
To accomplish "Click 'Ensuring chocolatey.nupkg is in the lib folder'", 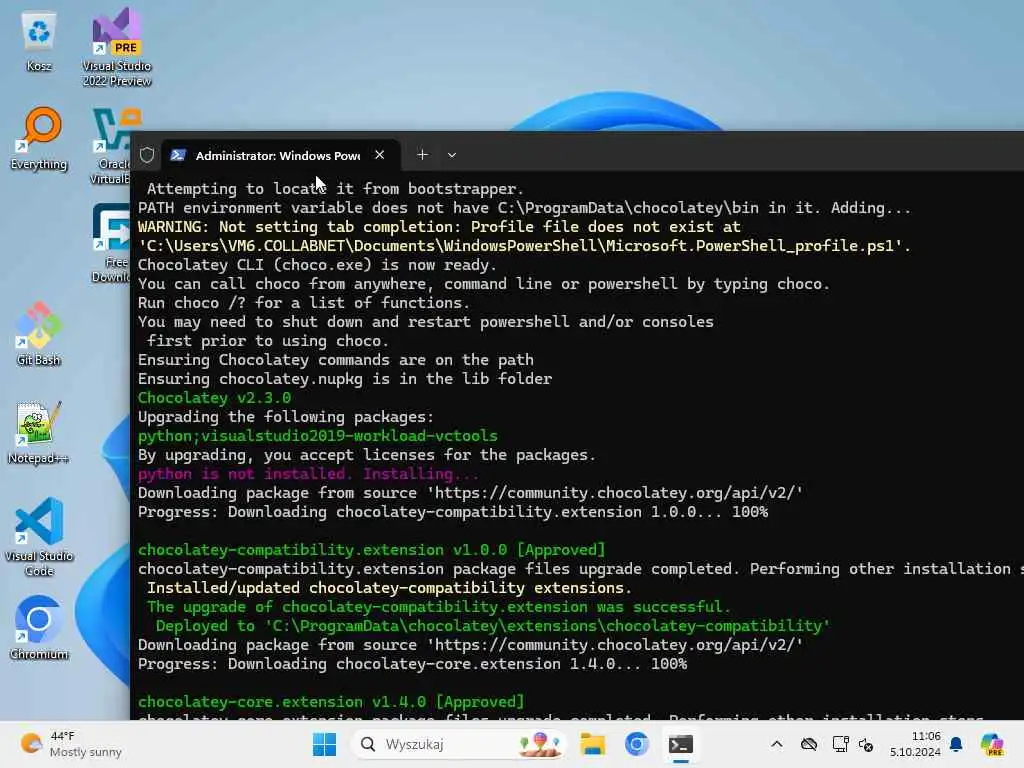I will click(x=344, y=379).
